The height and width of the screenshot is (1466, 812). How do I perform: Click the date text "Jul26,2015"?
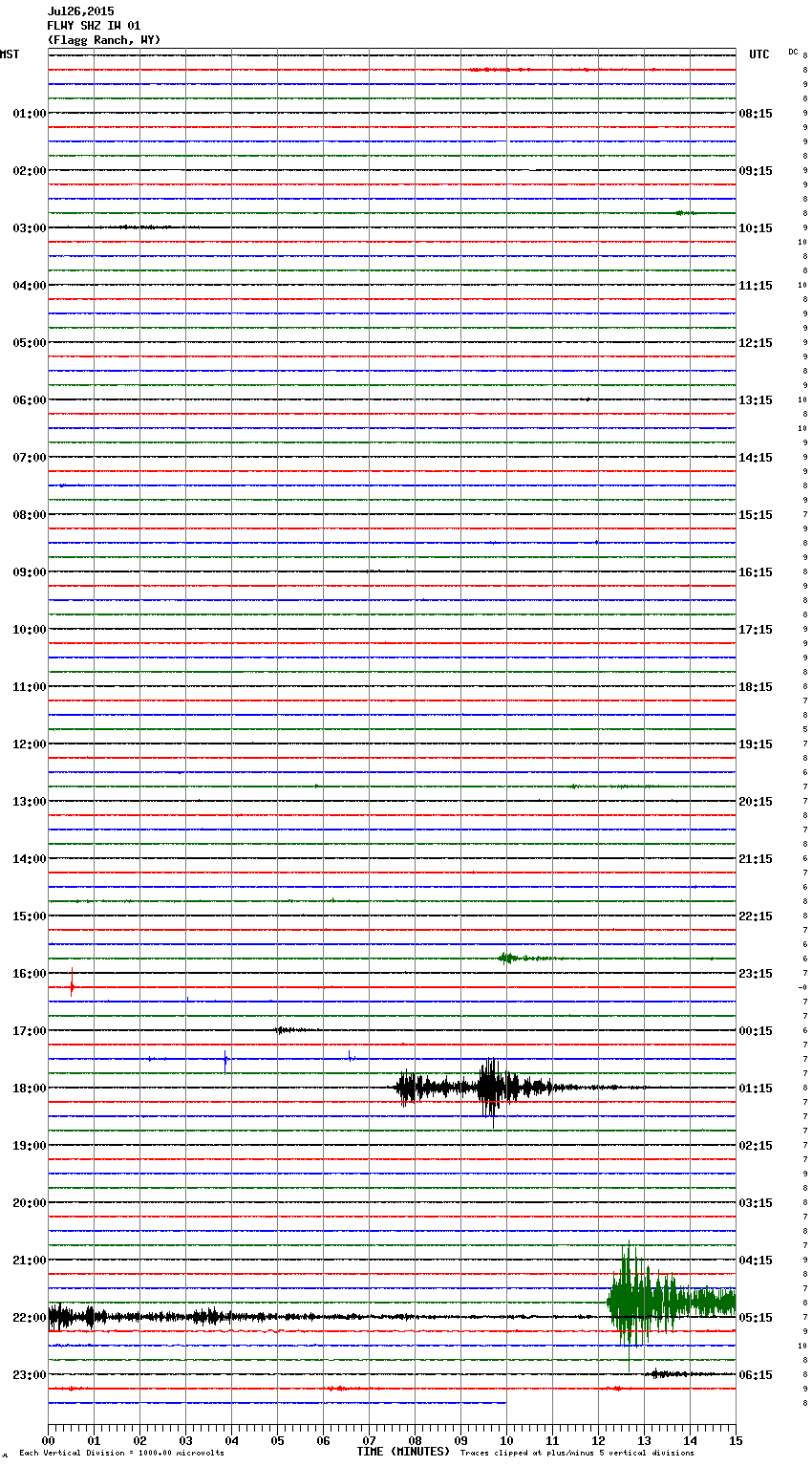click(80, 11)
